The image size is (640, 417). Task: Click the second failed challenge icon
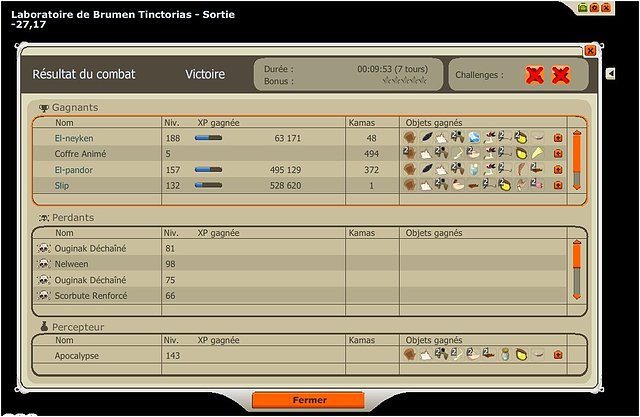[x=561, y=75]
